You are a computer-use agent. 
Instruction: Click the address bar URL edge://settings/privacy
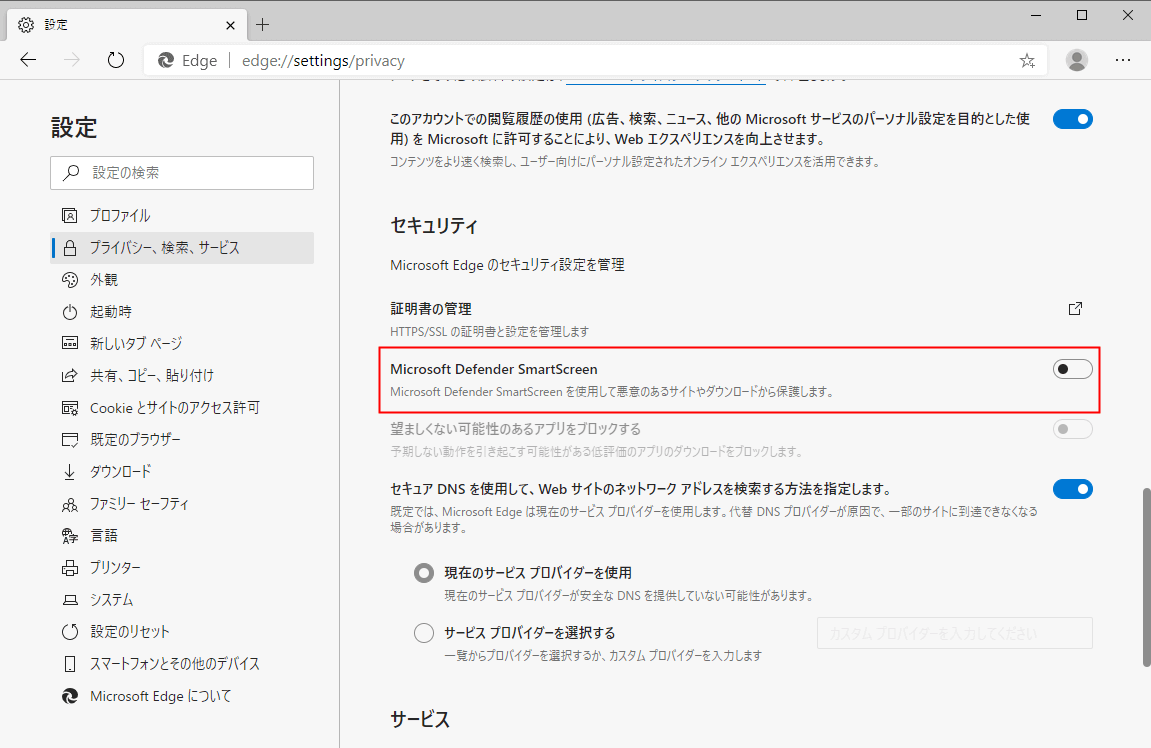pos(323,61)
